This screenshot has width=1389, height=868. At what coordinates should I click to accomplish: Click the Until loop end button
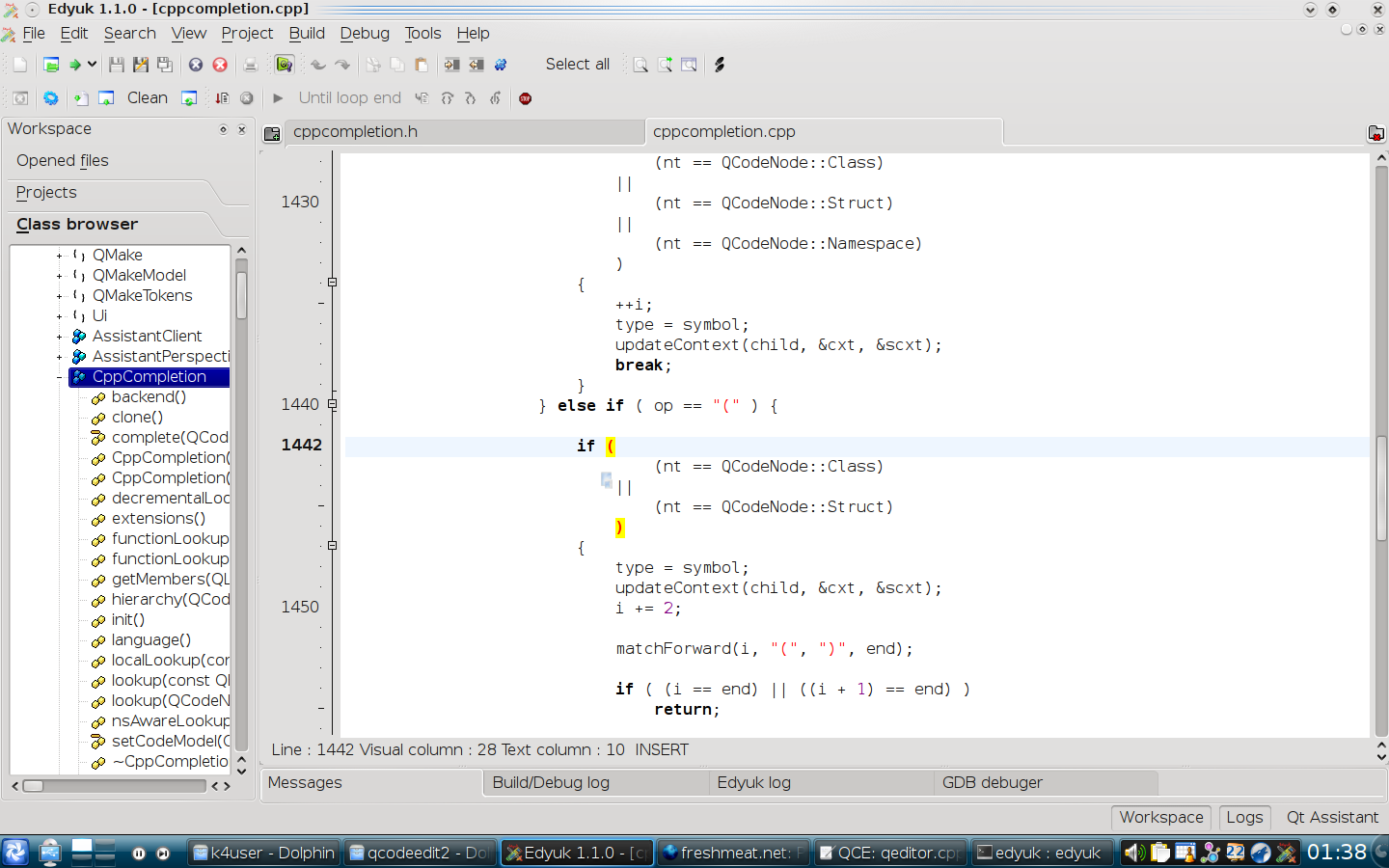[x=350, y=98]
